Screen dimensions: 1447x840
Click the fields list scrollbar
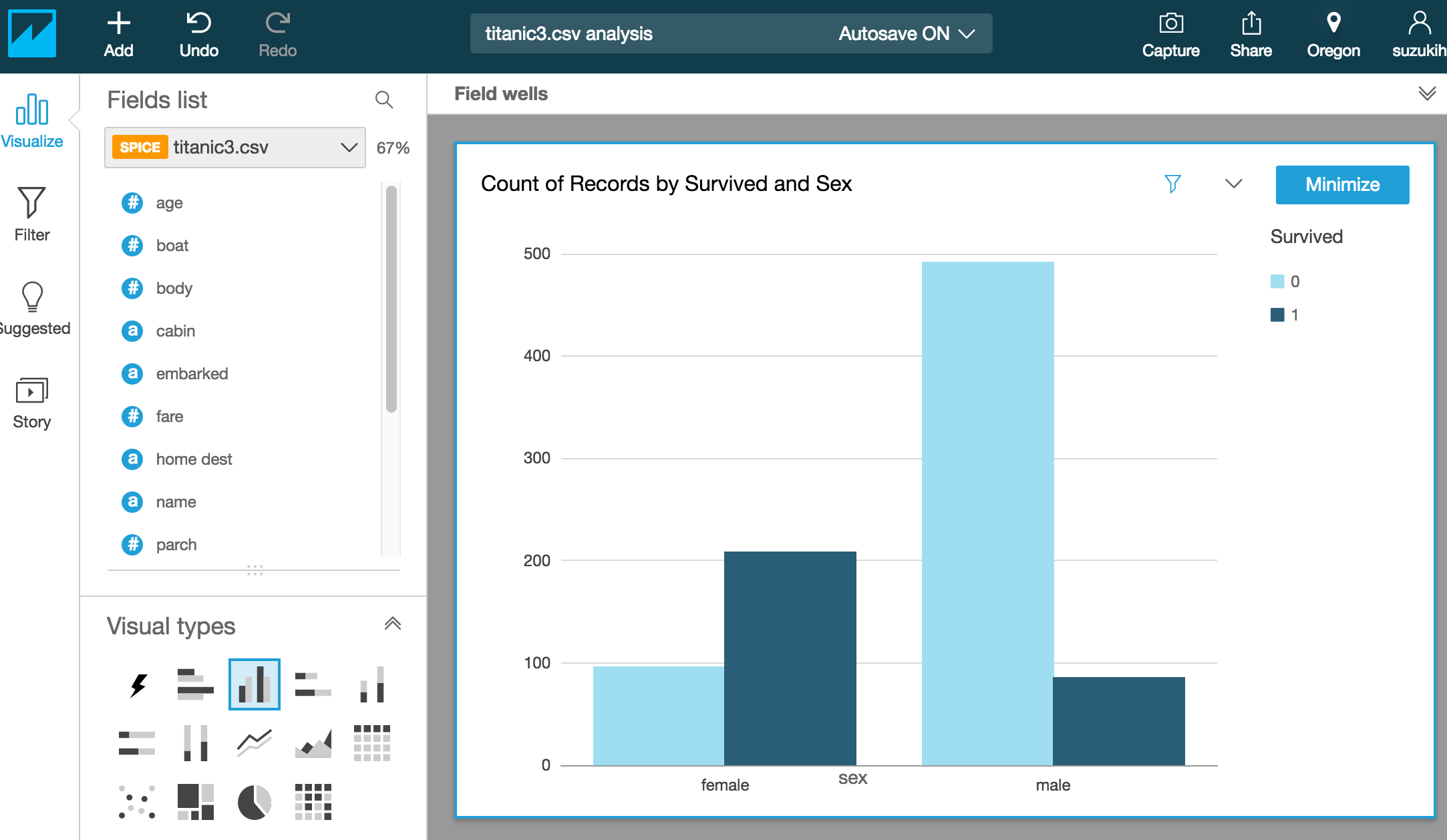[391, 299]
